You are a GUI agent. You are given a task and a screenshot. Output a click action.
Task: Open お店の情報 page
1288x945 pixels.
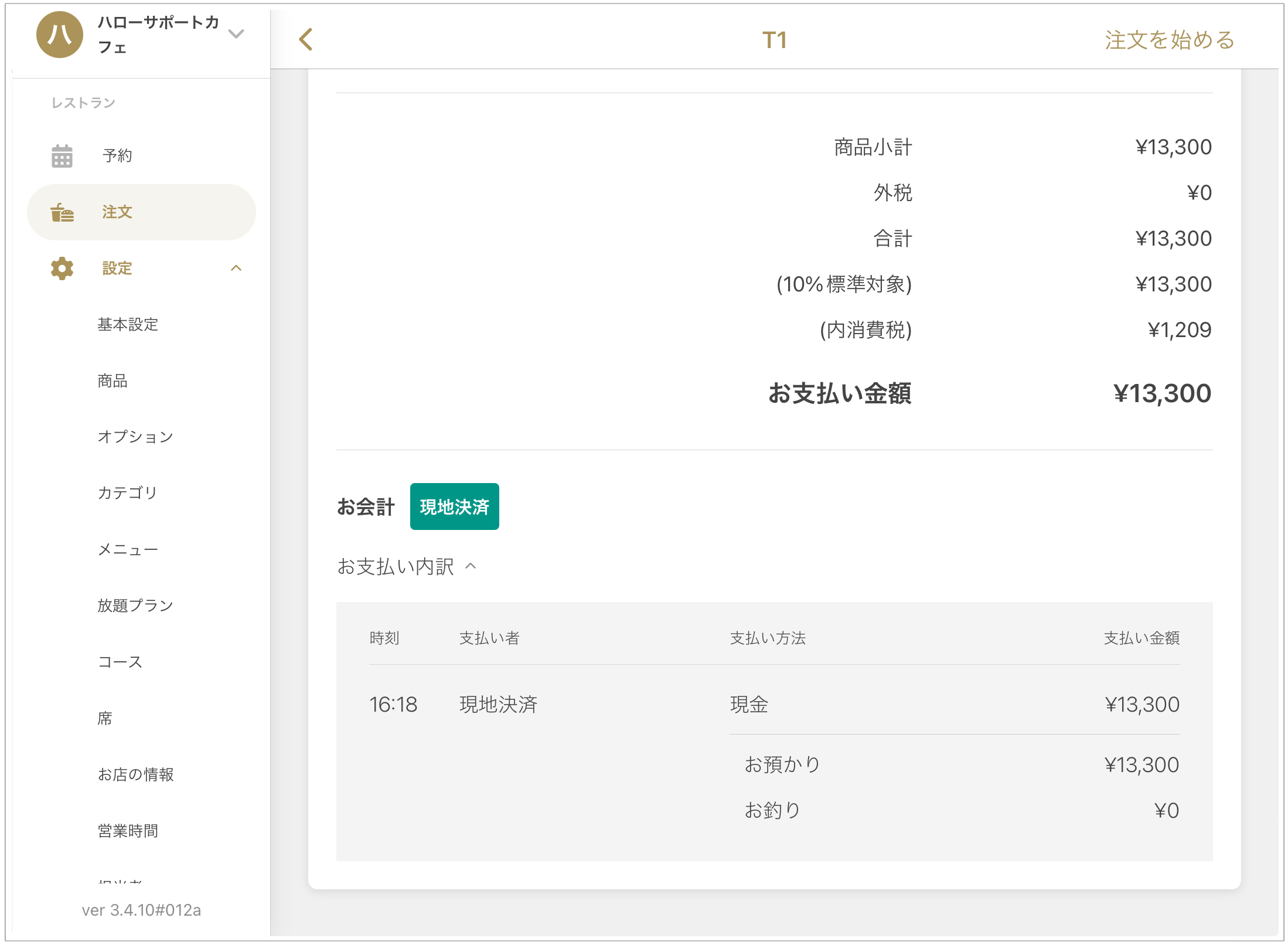click(x=135, y=774)
